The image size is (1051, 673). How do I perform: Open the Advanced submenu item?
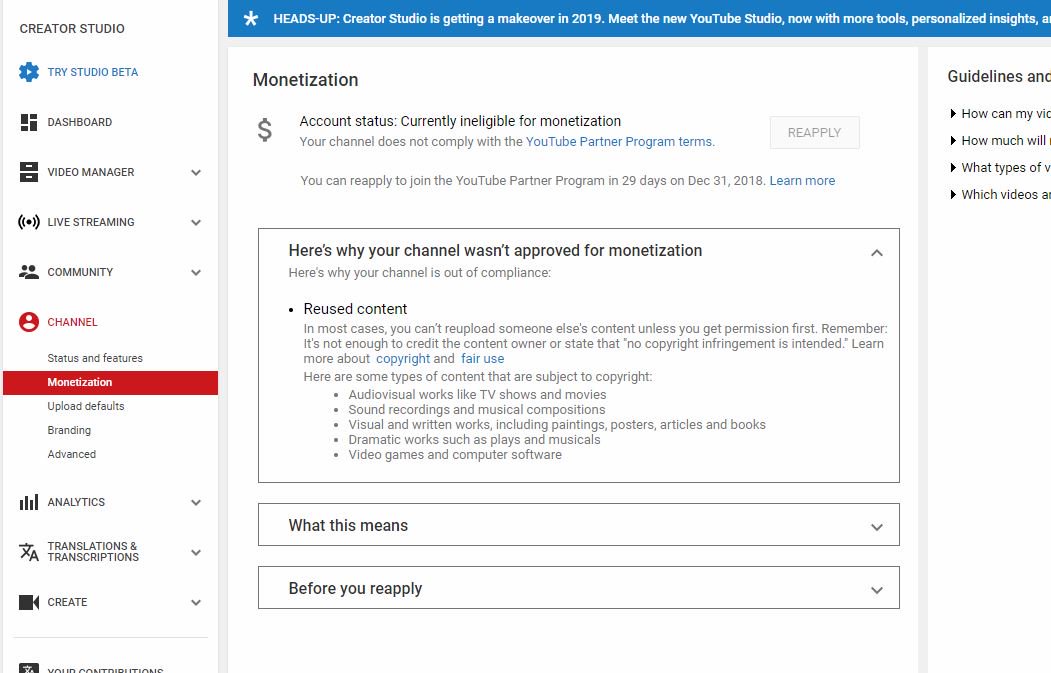[x=71, y=454]
